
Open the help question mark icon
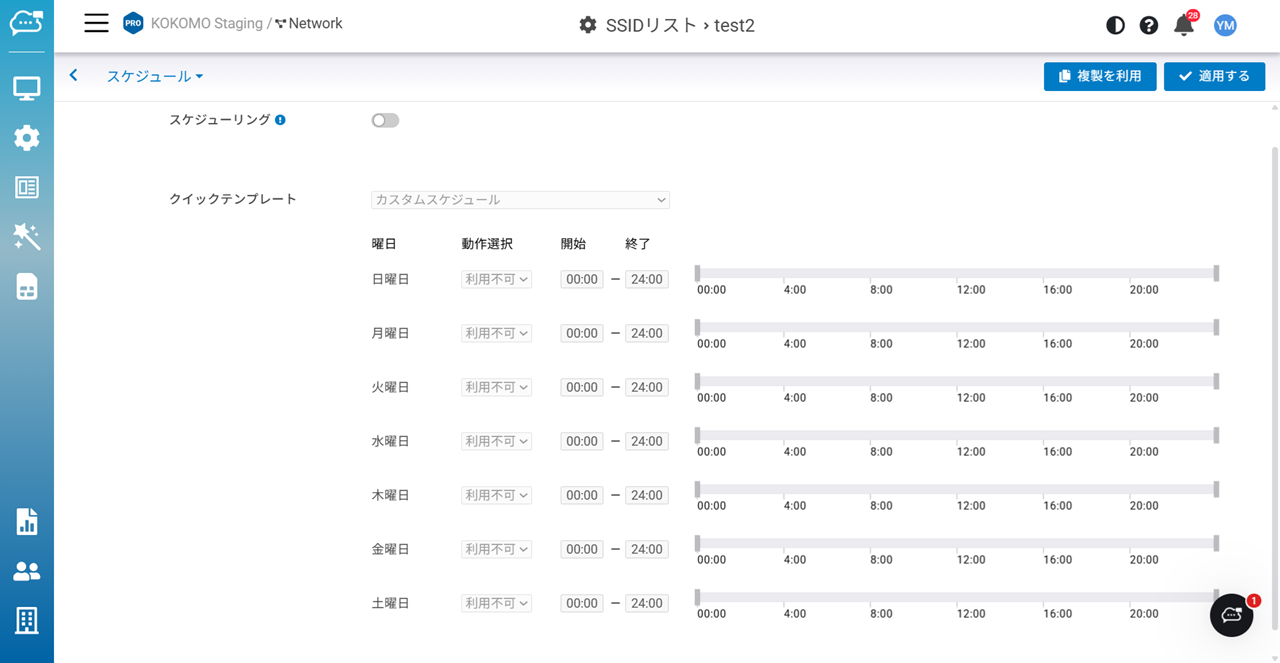click(x=1149, y=25)
